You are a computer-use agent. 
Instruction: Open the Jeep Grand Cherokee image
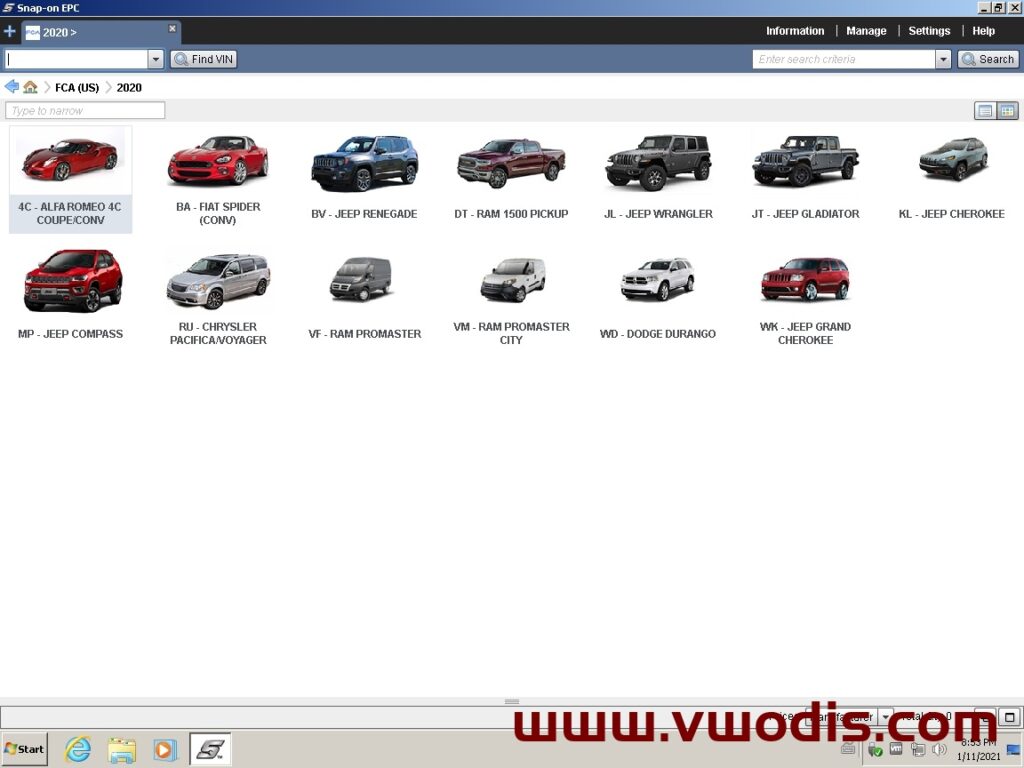(805, 279)
